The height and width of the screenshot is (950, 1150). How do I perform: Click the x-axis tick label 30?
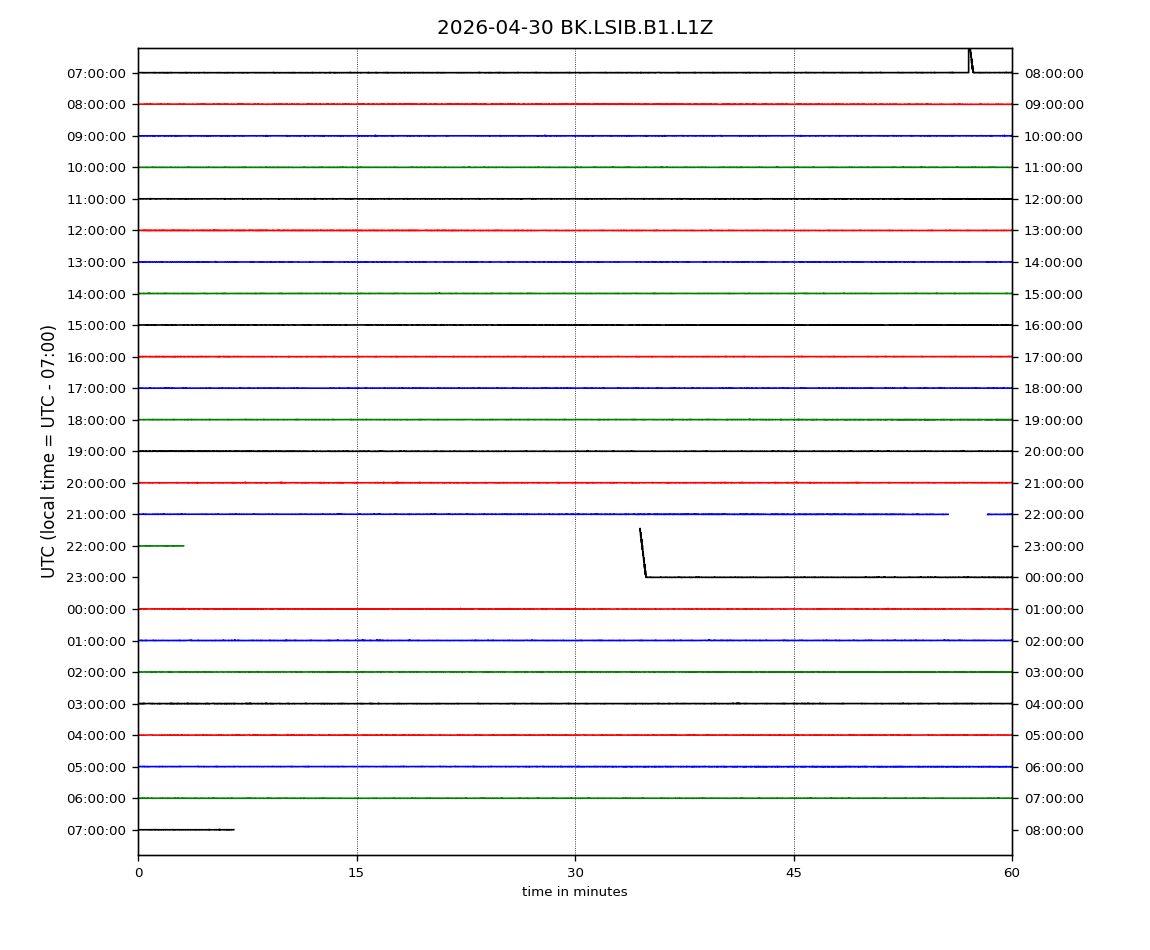(575, 873)
